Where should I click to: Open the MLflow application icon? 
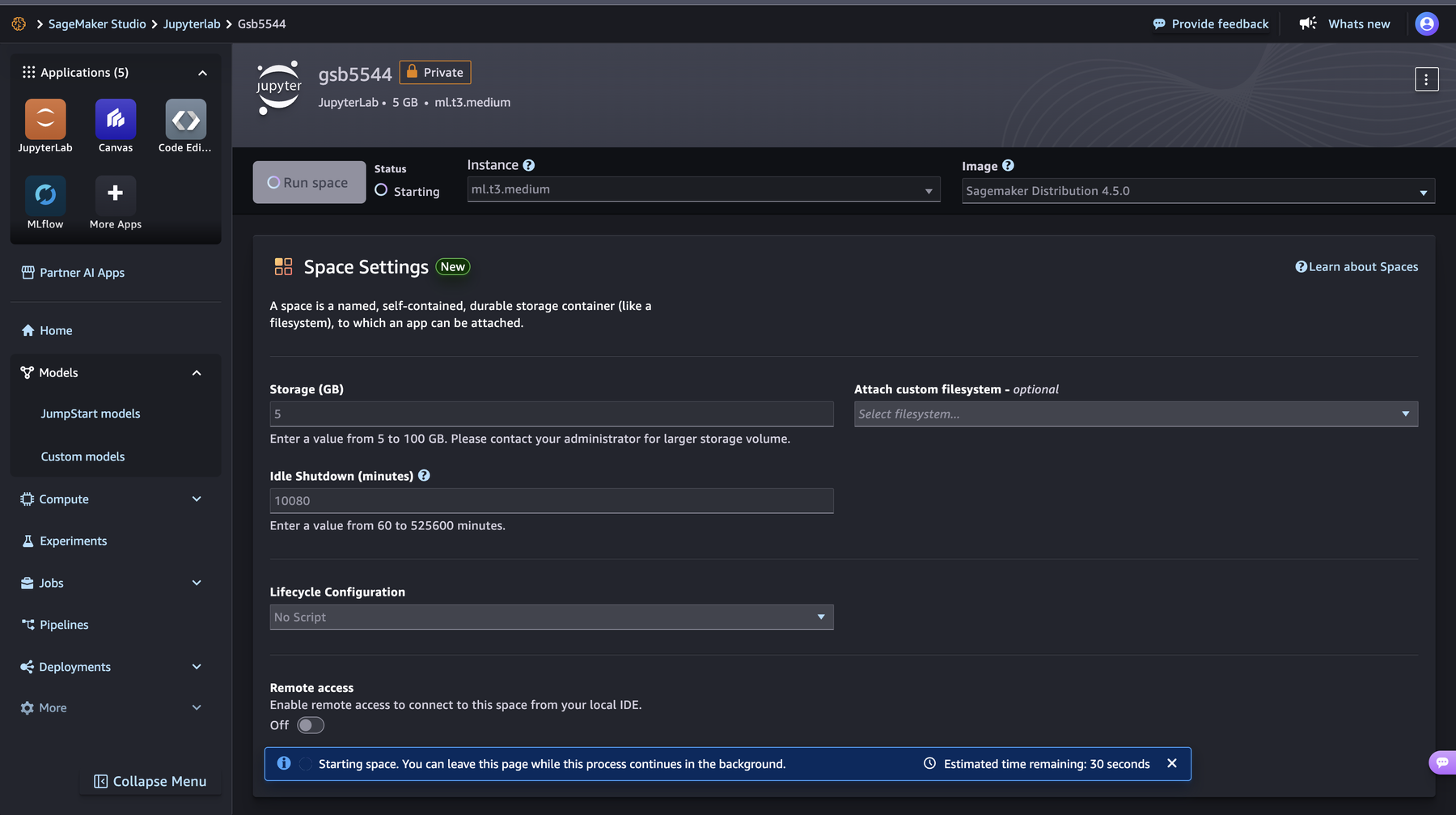(45, 195)
